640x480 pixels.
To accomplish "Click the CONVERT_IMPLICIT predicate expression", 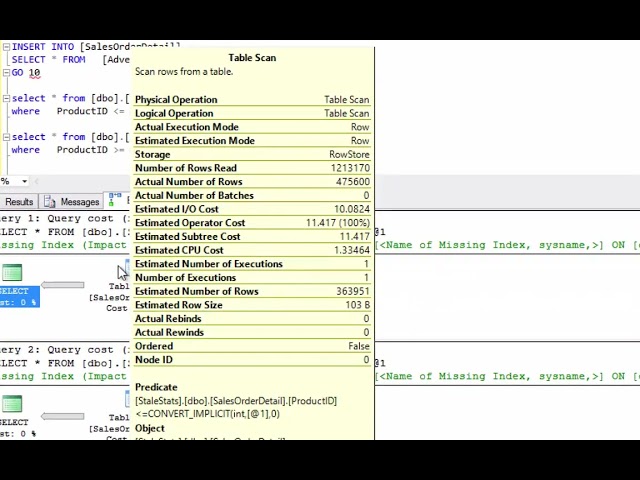I will [207, 414].
